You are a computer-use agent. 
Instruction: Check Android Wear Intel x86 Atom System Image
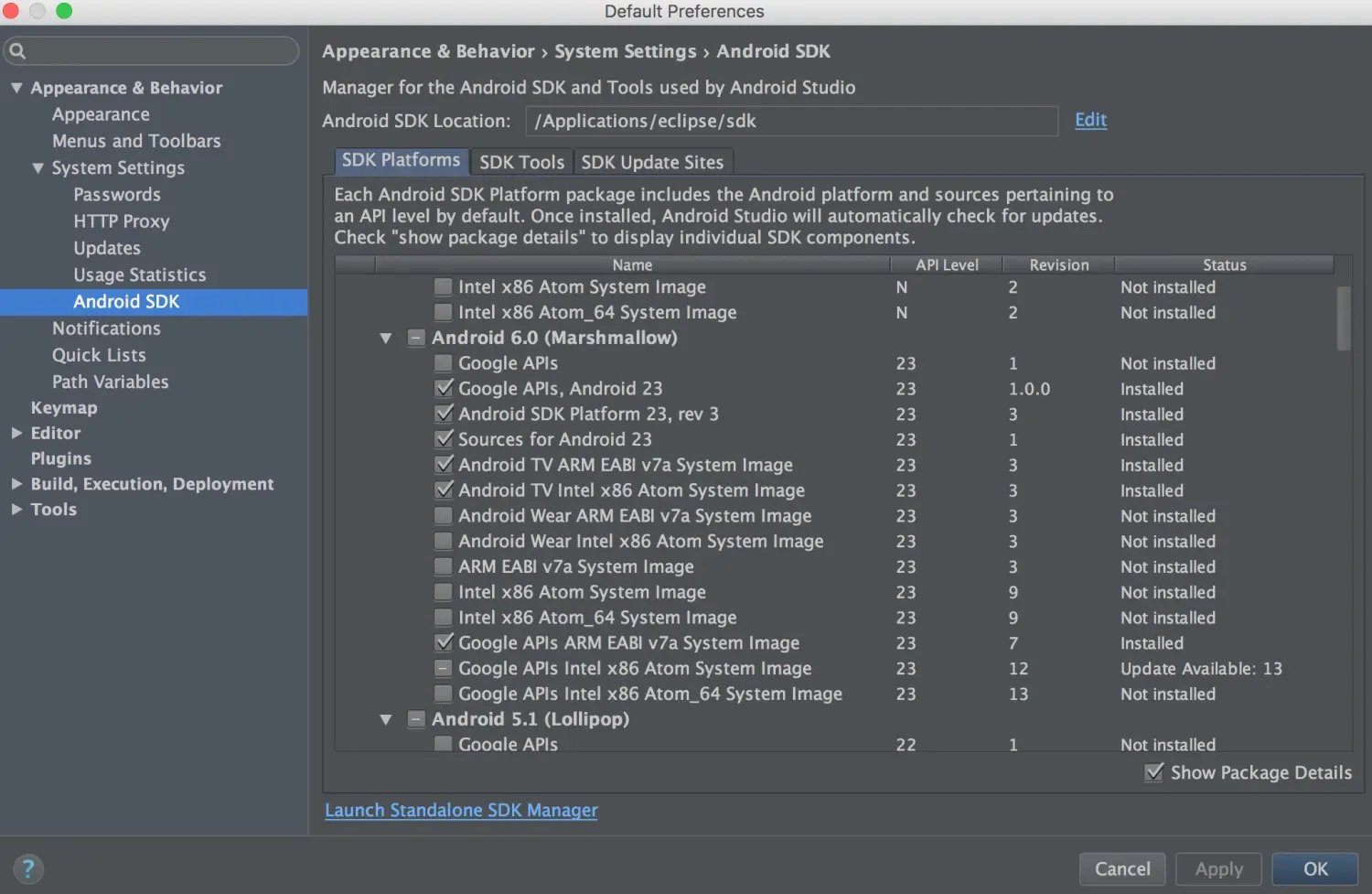[443, 542]
